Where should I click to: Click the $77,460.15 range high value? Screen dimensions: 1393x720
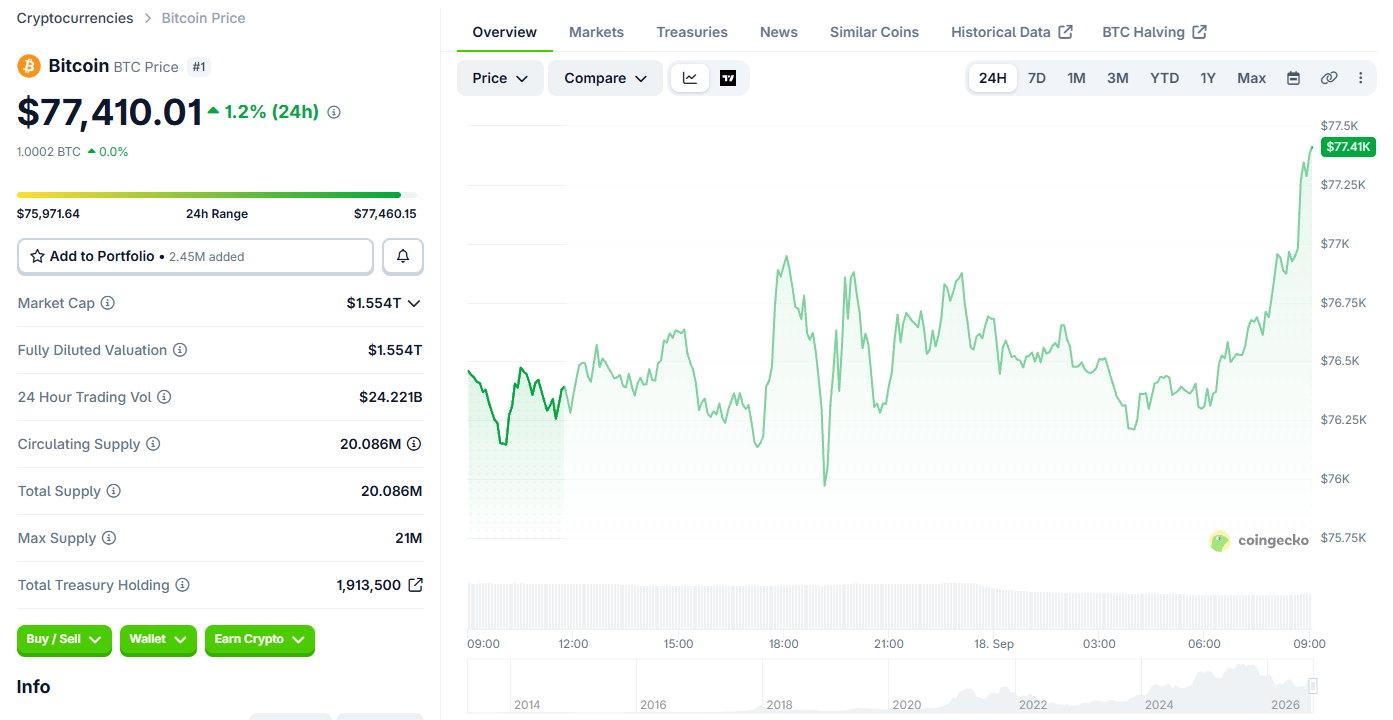coord(385,214)
